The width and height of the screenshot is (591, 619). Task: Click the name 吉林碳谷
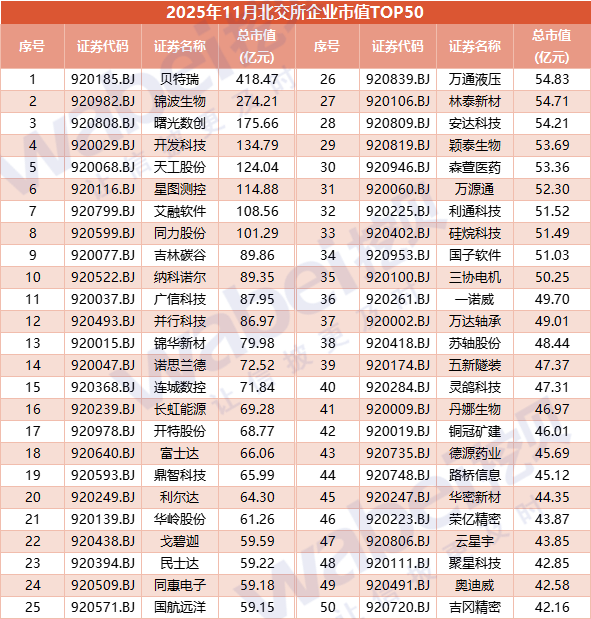pos(180,255)
